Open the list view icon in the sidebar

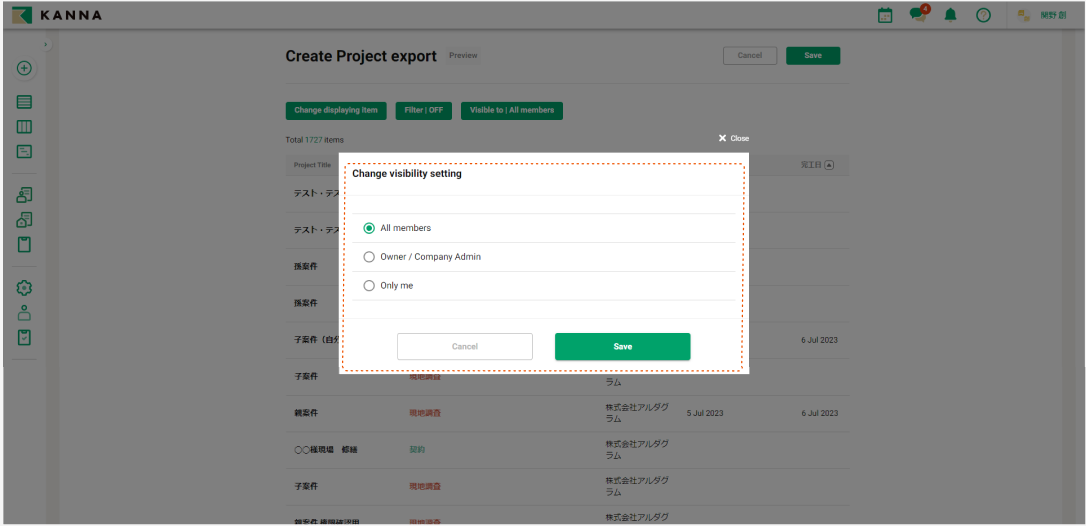25,102
